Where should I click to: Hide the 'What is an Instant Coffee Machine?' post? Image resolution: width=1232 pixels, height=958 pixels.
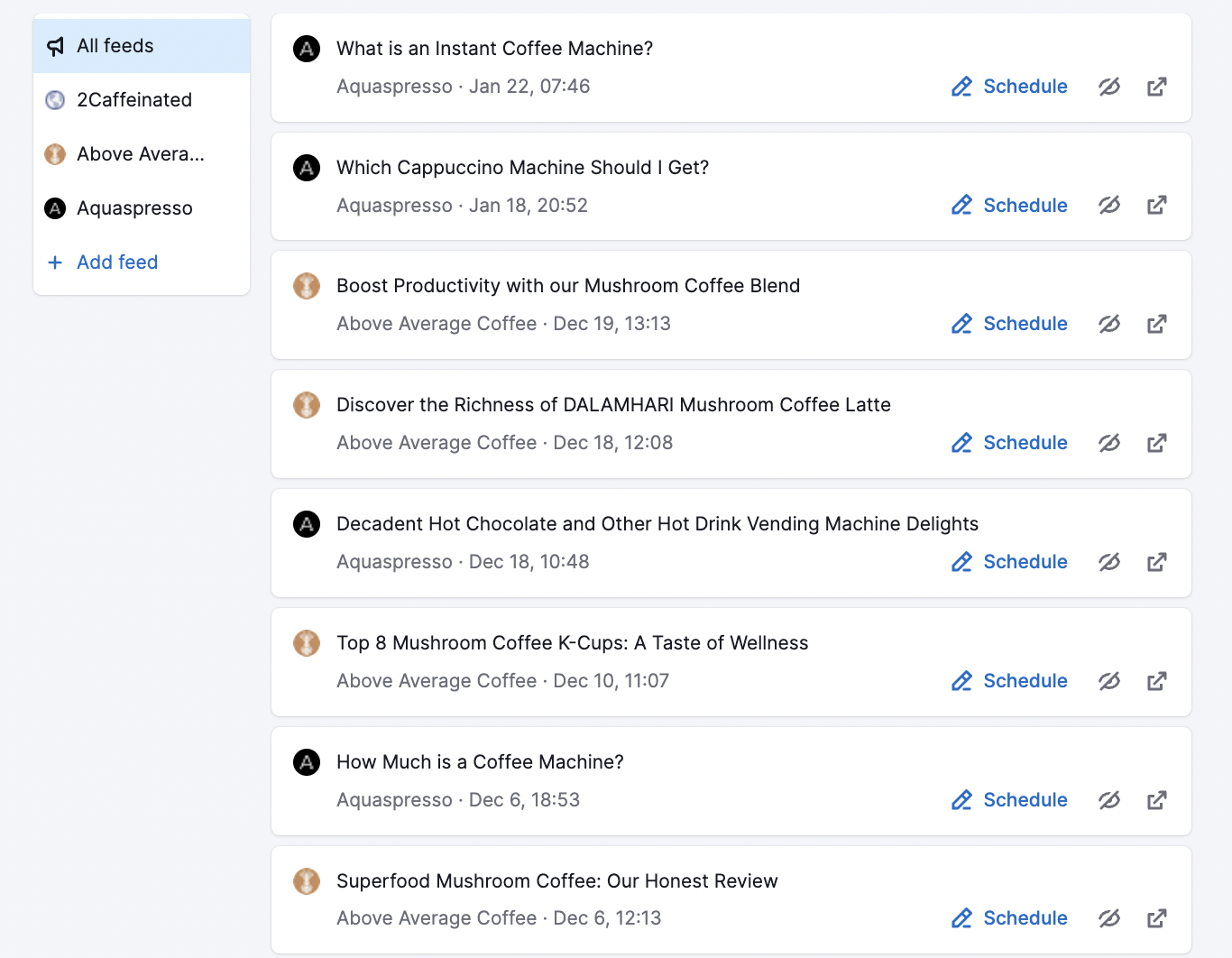[x=1109, y=87]
